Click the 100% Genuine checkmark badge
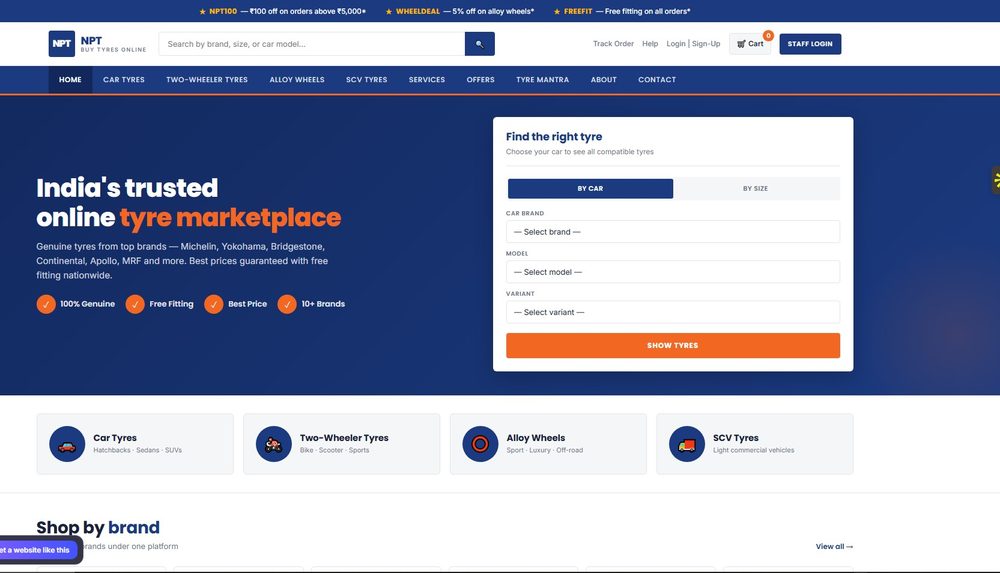The height and width of the screenshot is (573, 1000). pyautogui.click(x=46, y=304)
